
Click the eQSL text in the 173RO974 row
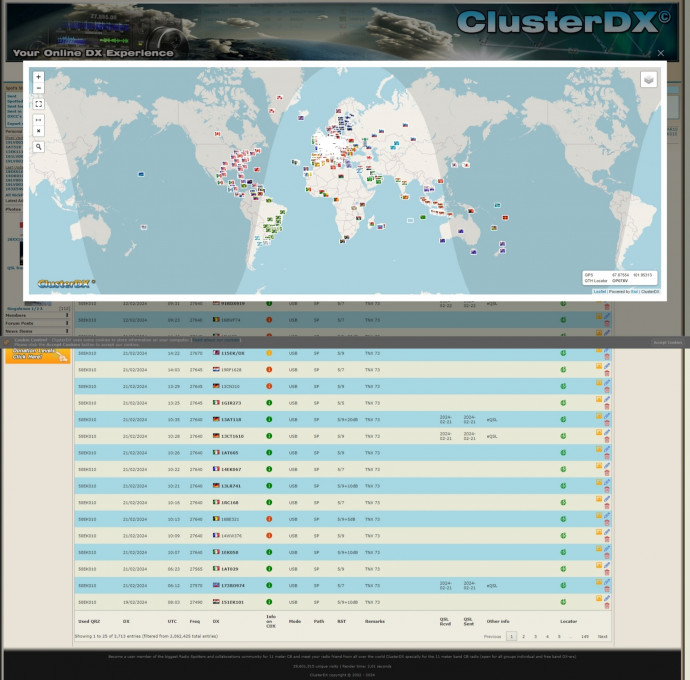tap(492, 586)
